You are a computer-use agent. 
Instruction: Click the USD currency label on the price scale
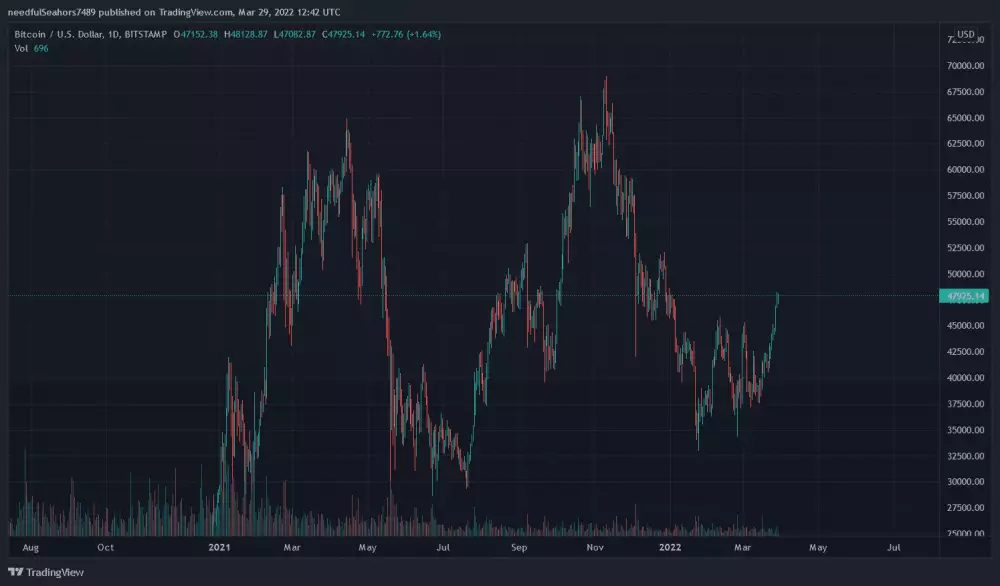[x=967, y=34]
